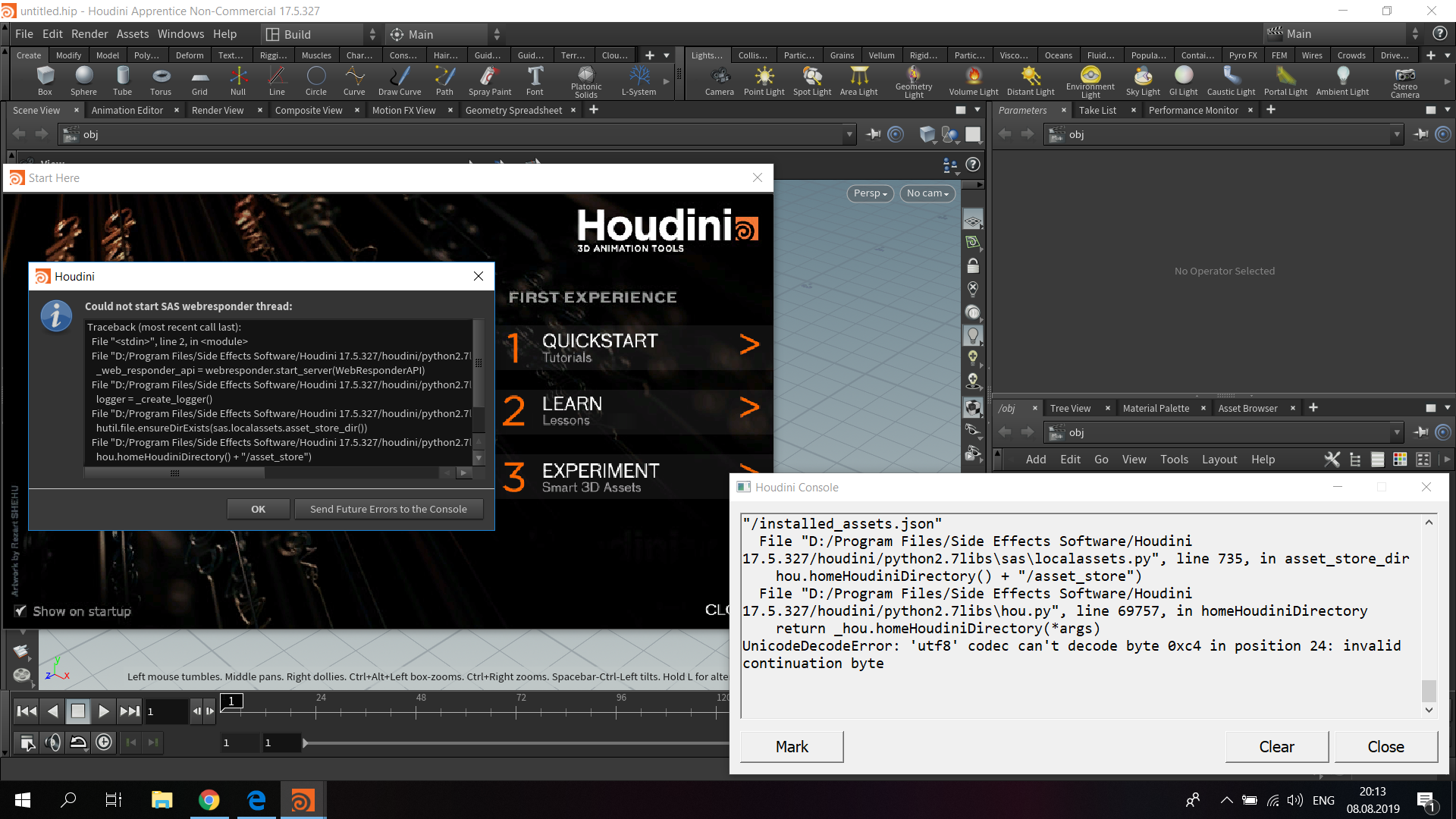Viewport: 1456px width, 819px height.
Task: Click the Play forward button
Action: click(104, 711)
